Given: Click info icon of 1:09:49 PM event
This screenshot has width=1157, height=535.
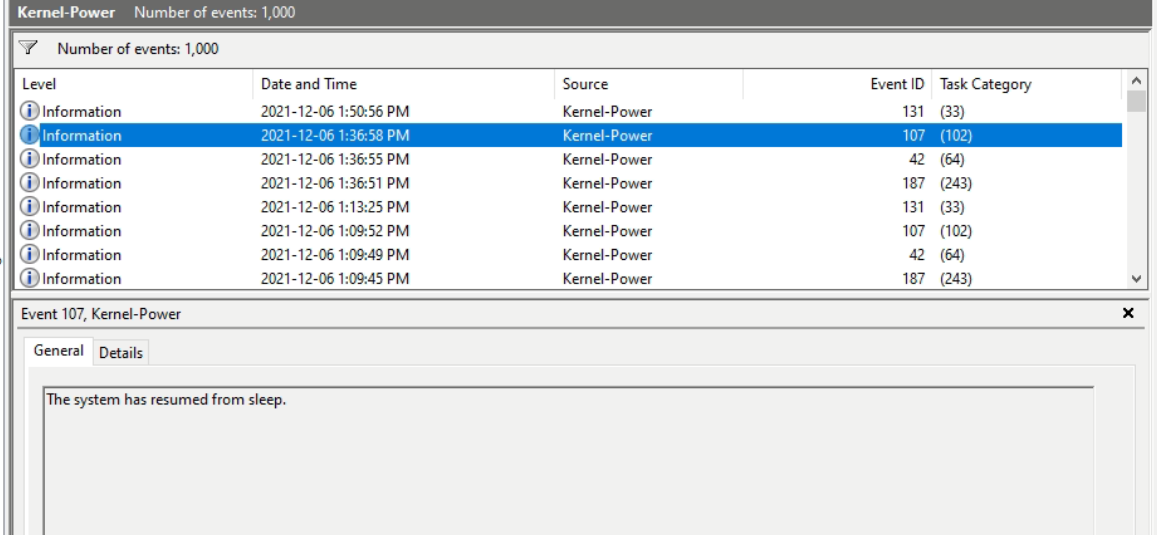Looking at the screenshot, I should point(29,256).
